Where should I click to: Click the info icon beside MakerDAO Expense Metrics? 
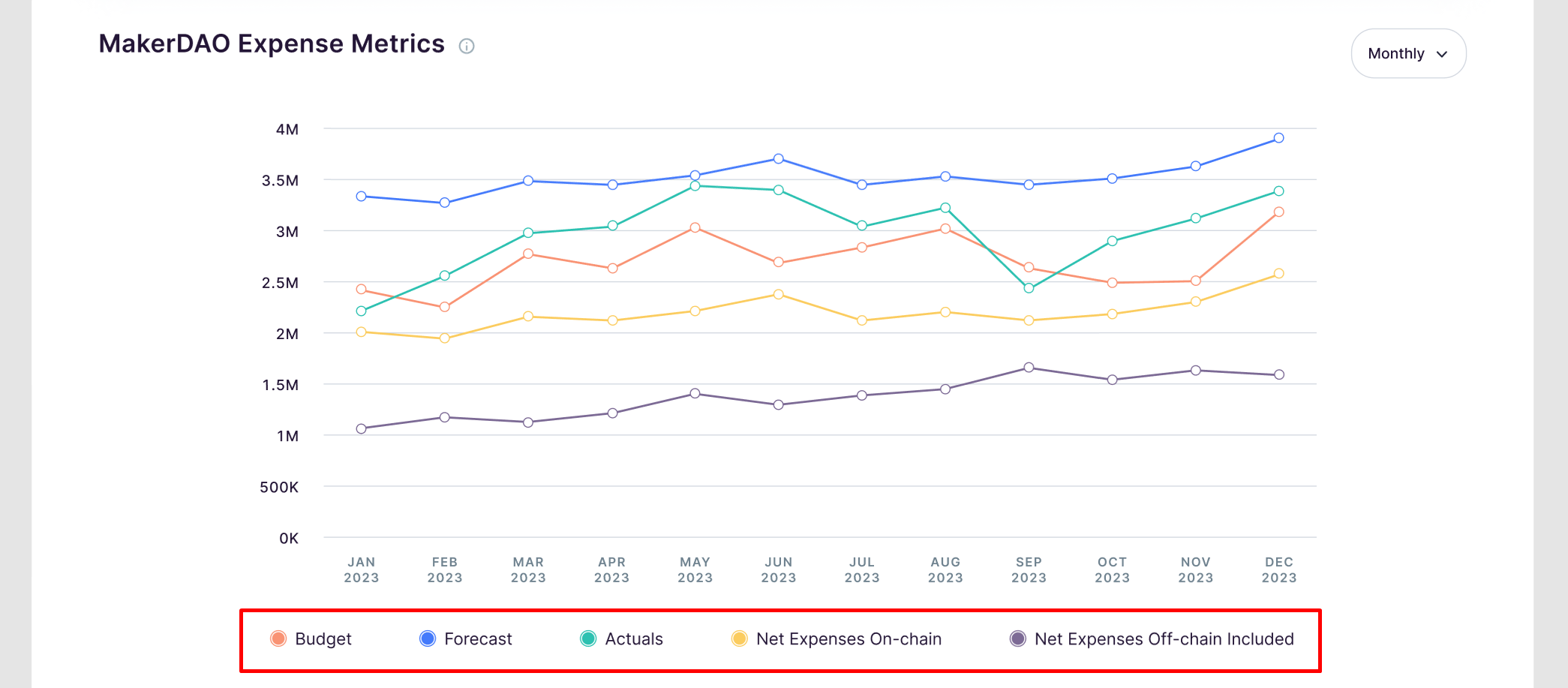click(x=467, y=47)
